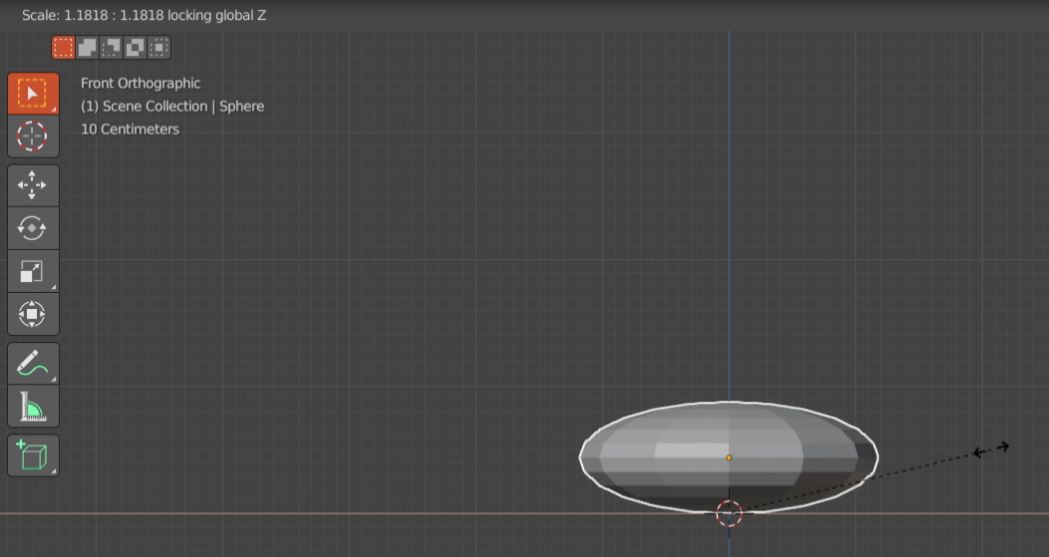Image resolution: width=1049 pixels, height=557 pixels.
Task: Switch to Invert selection mode
Action: pos(135,47)
